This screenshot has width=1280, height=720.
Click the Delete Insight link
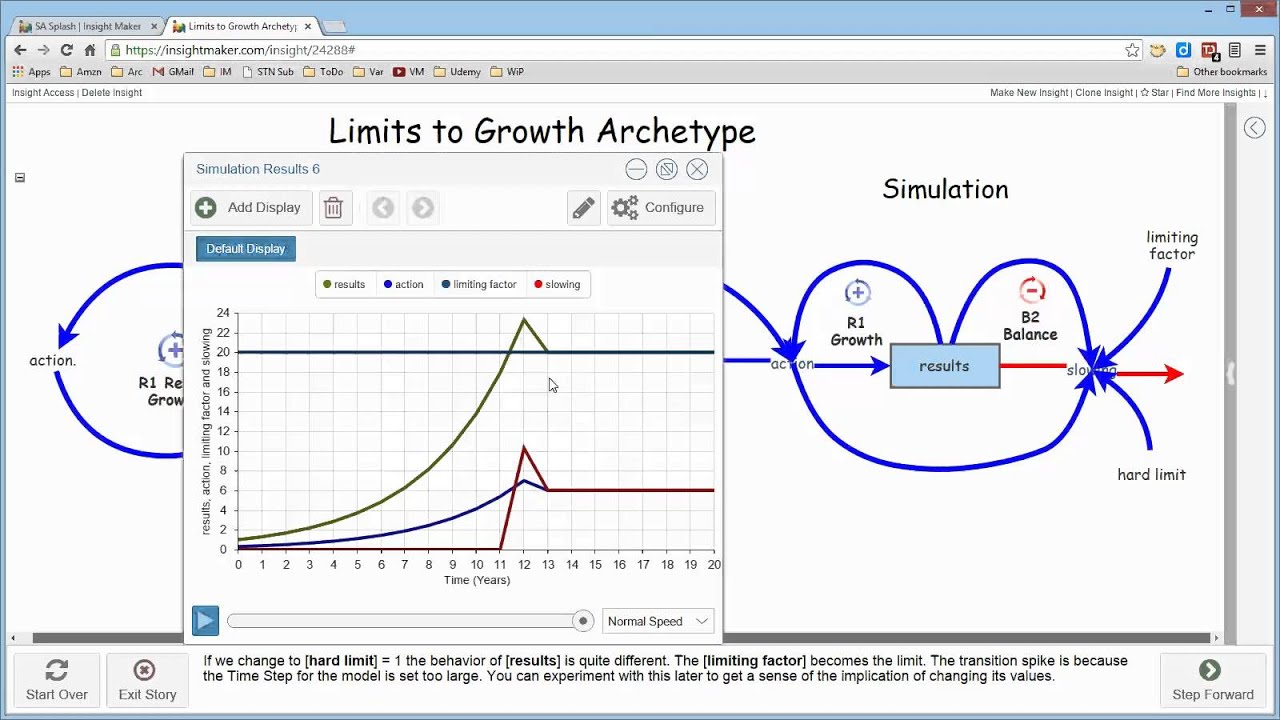(x=112, y=93)
